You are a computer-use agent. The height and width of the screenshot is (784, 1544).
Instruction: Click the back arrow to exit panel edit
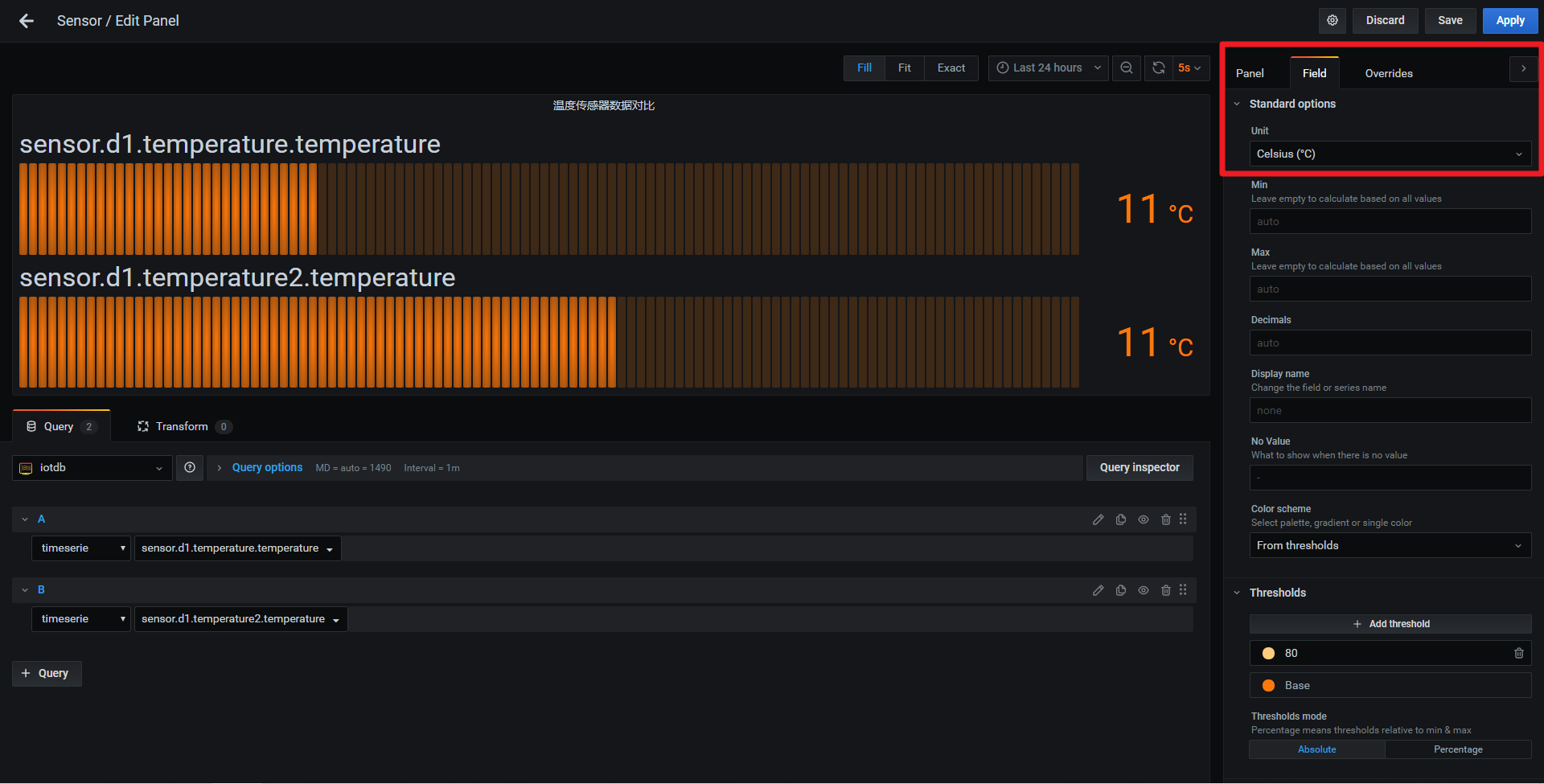(x=25, y=20)
